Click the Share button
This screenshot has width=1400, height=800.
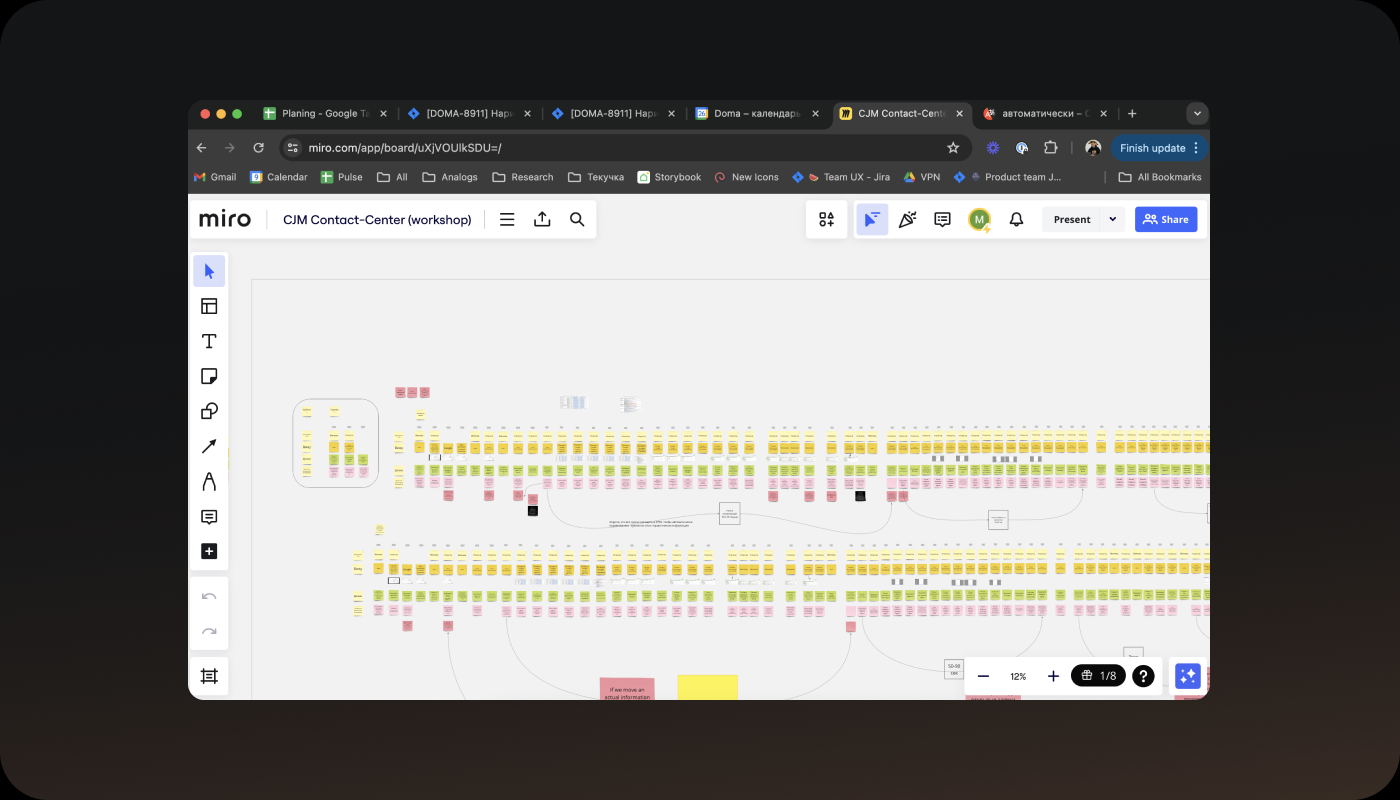point(1166,220)
